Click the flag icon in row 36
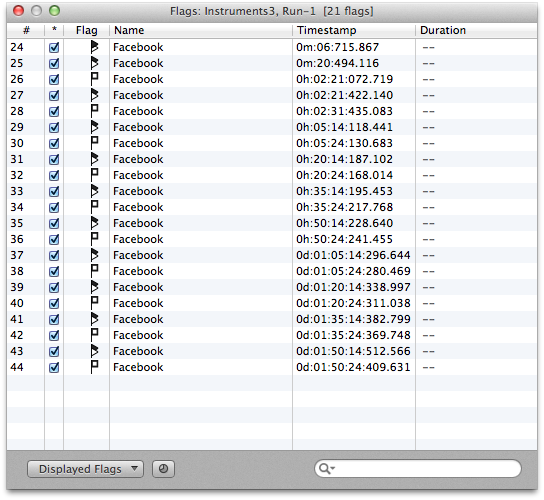544x500 pixels. tap(94, 239)
